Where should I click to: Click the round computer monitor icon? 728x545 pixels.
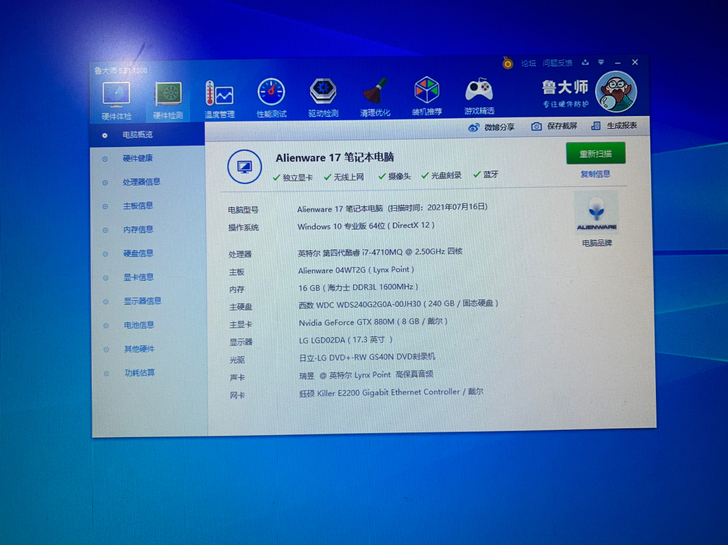(244, 167)
